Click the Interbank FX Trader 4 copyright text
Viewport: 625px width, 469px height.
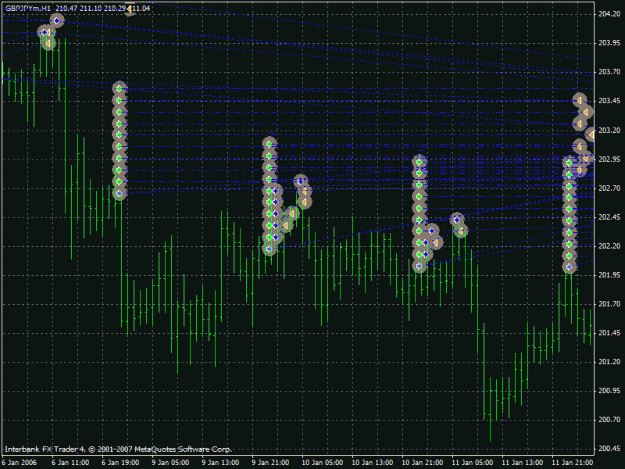click(118, 449)
